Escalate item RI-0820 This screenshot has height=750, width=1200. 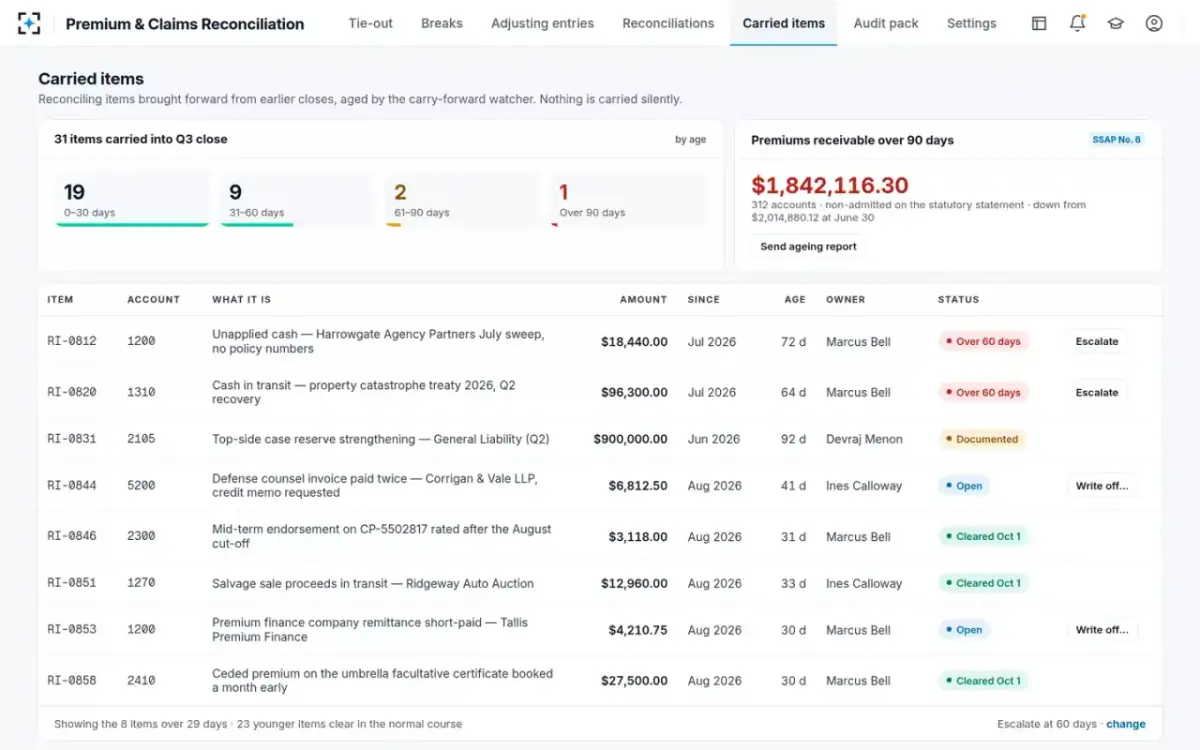click(1097, 393)
